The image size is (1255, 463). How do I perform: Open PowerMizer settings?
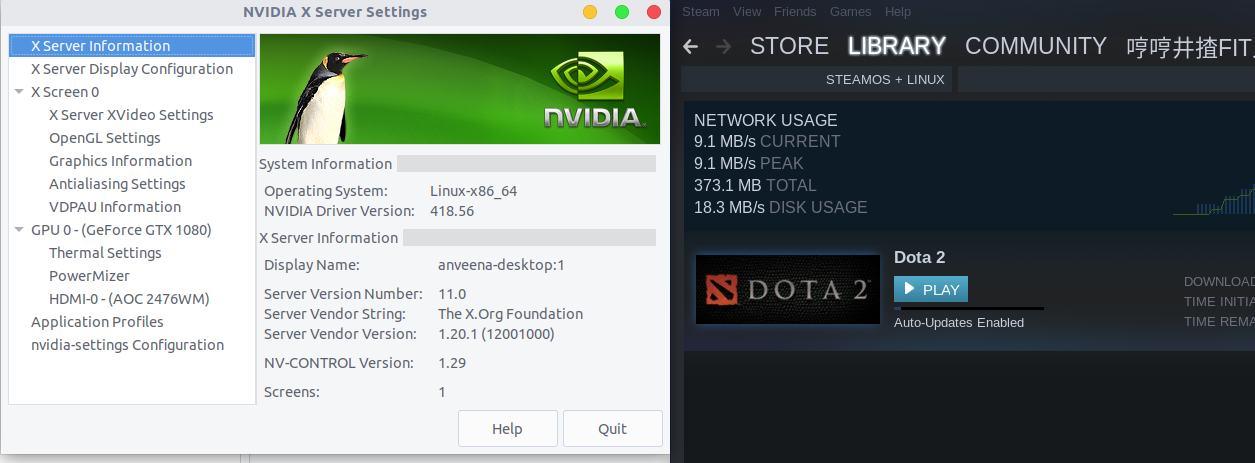pyautogui.click(x=89, y=276)
